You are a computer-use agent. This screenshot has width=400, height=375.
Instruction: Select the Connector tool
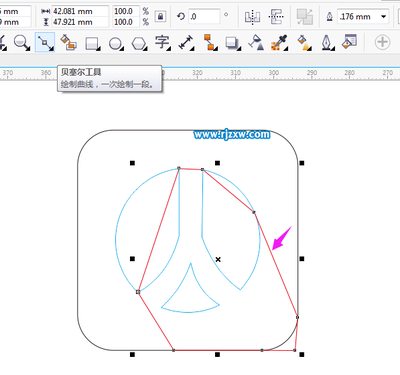pos(210,42)
